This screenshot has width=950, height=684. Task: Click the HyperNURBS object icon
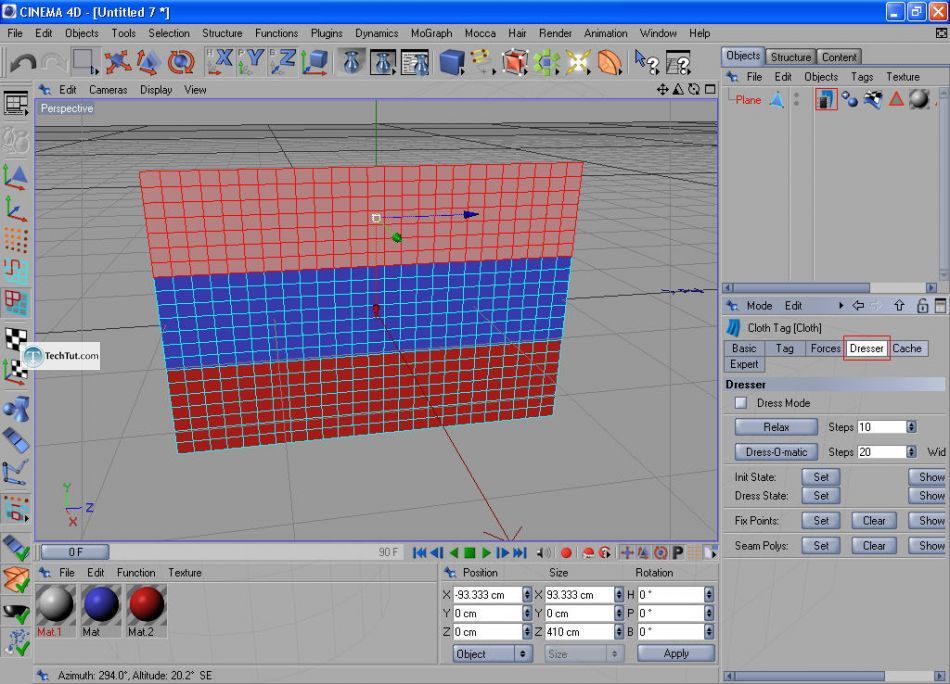tap(514, 62)
